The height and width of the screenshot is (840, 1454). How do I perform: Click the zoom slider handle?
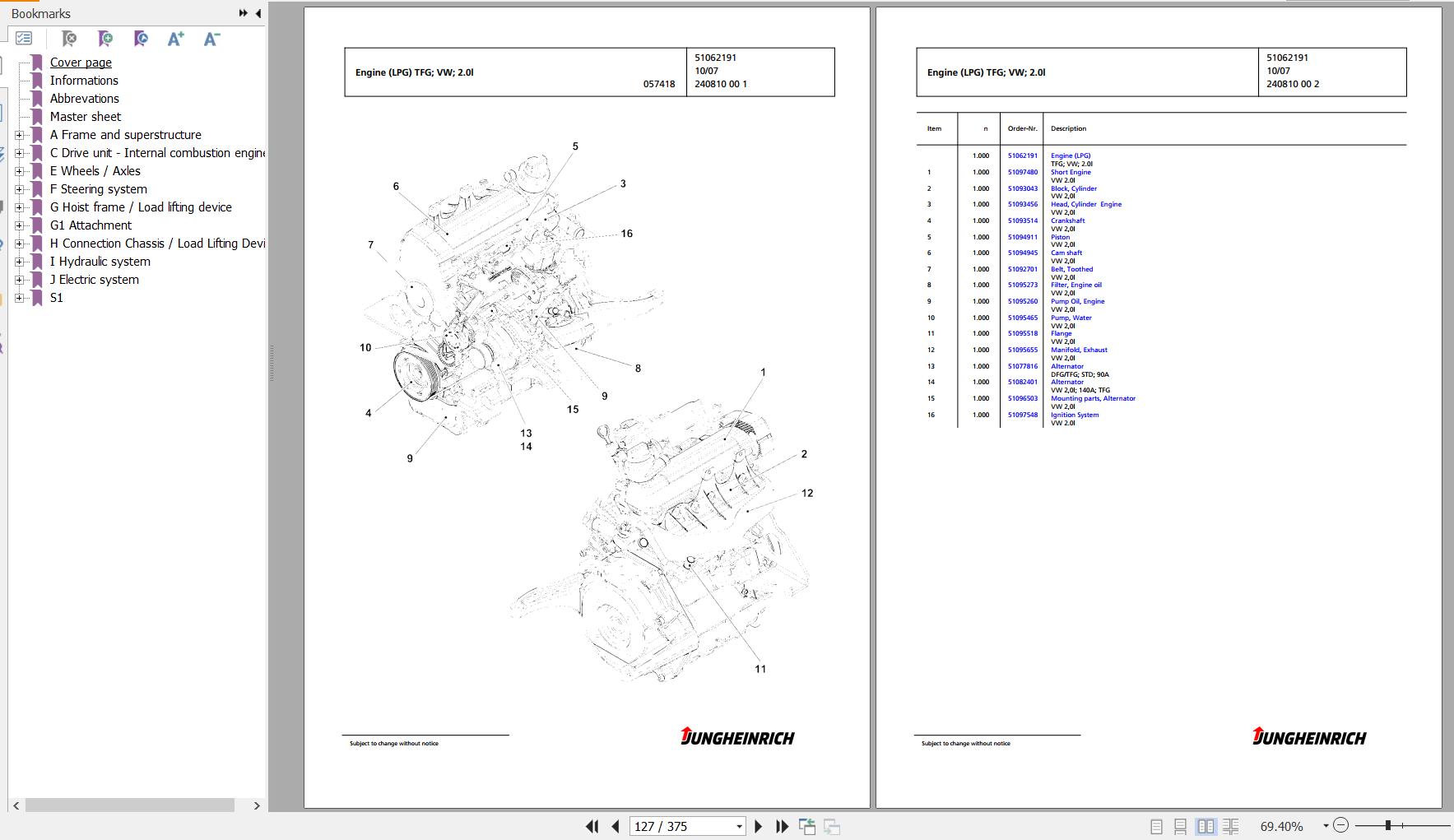pos(1387,825)
